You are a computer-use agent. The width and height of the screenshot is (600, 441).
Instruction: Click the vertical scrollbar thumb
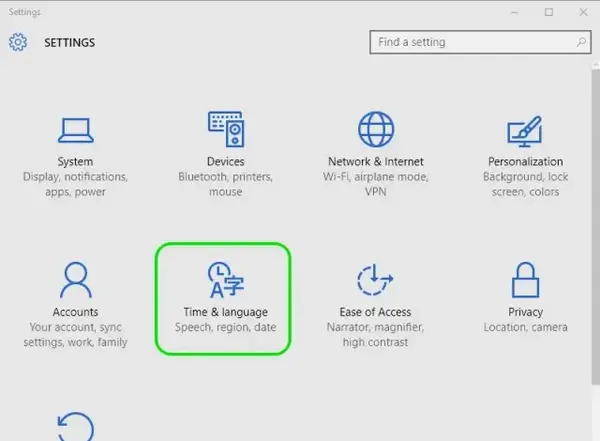pyautogui.click(x=595, y=227)
